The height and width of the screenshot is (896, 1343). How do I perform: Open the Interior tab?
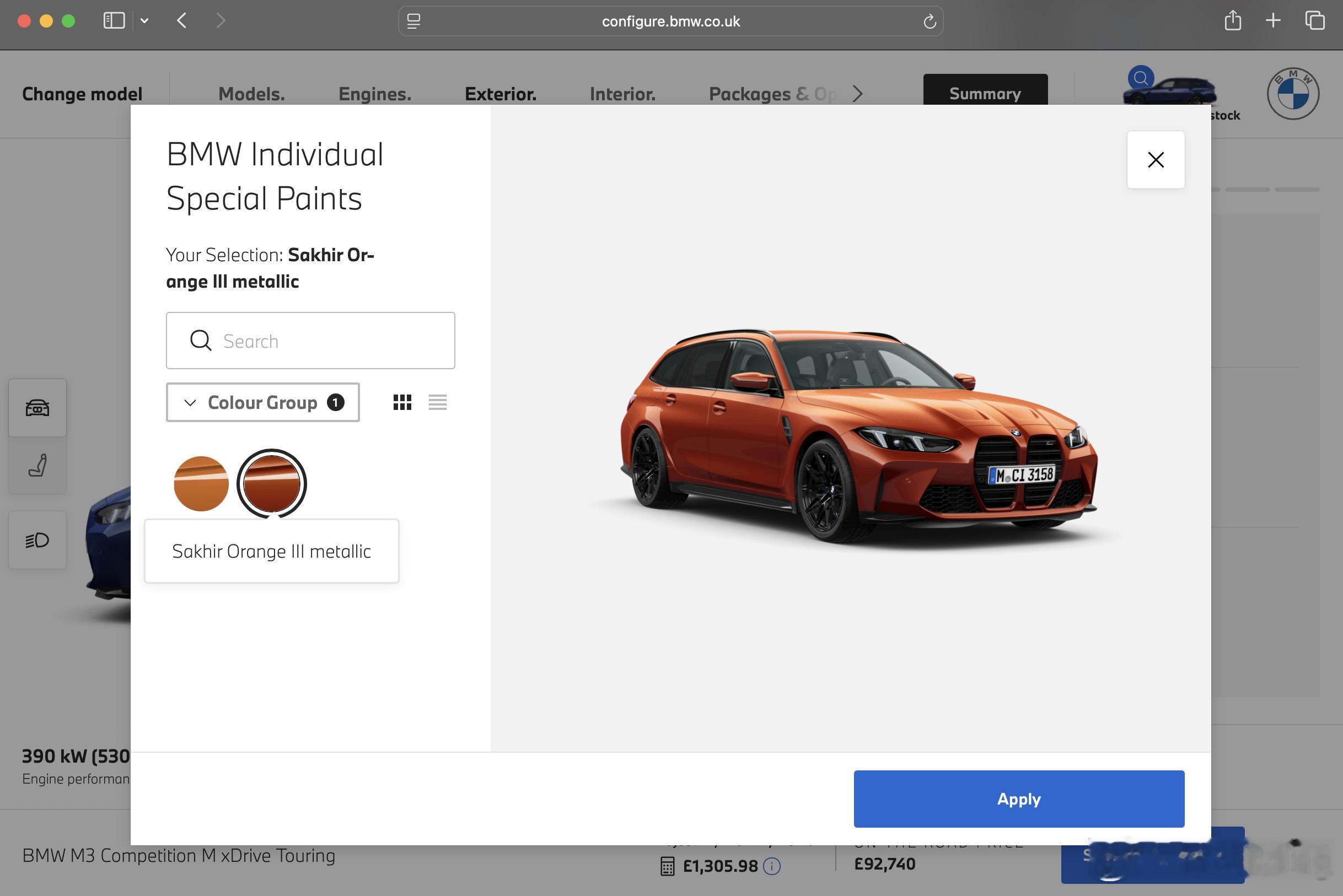click(x=622, y=94)
